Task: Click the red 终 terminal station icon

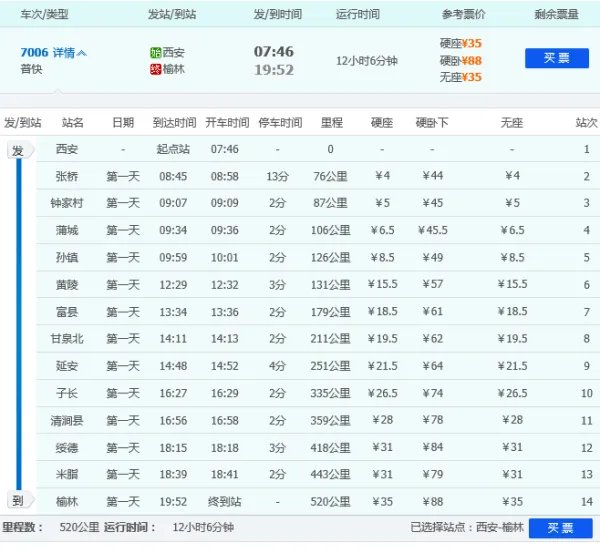Action: (x=155, y=69)
